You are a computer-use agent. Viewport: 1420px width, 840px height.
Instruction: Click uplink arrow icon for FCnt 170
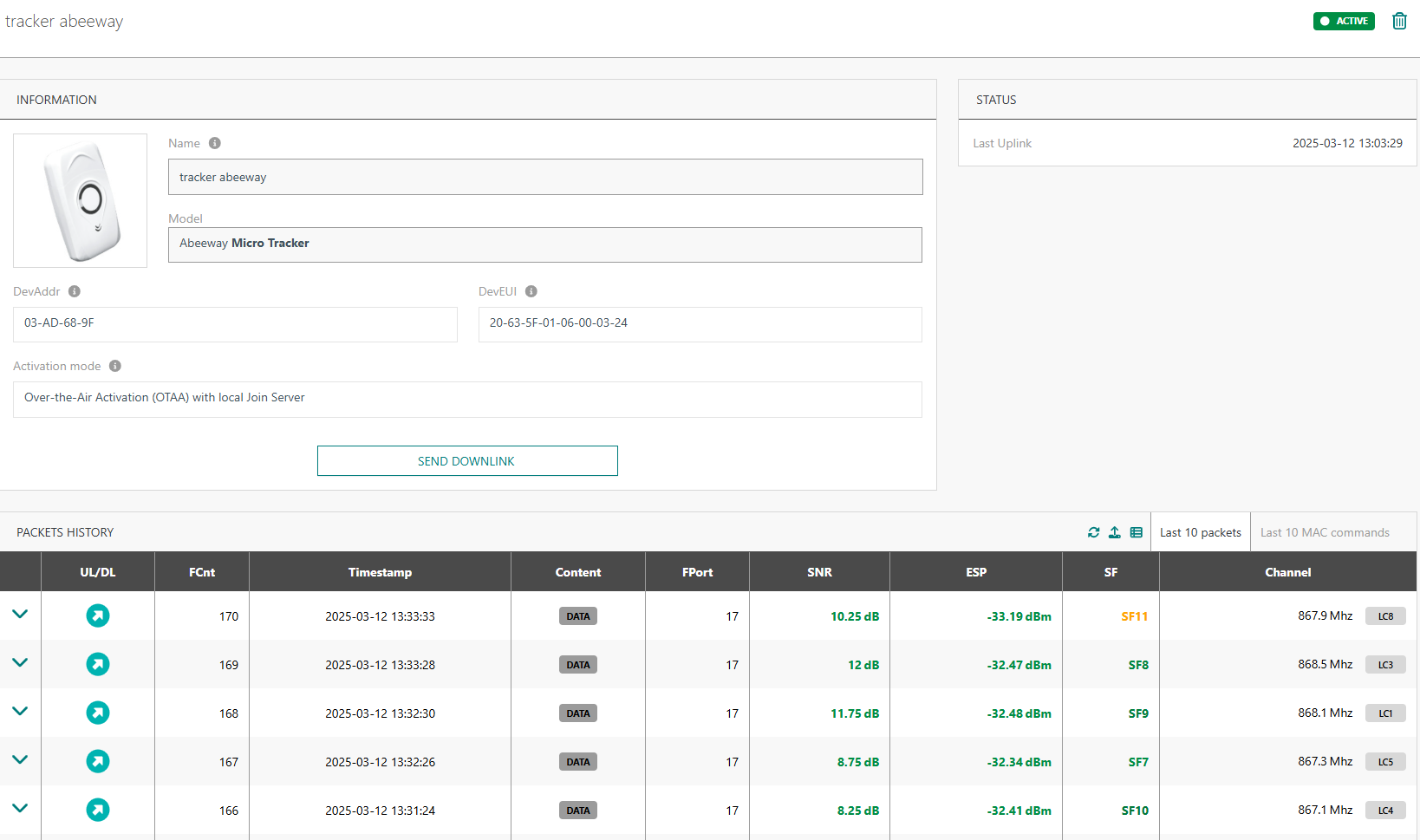point(98,615)
